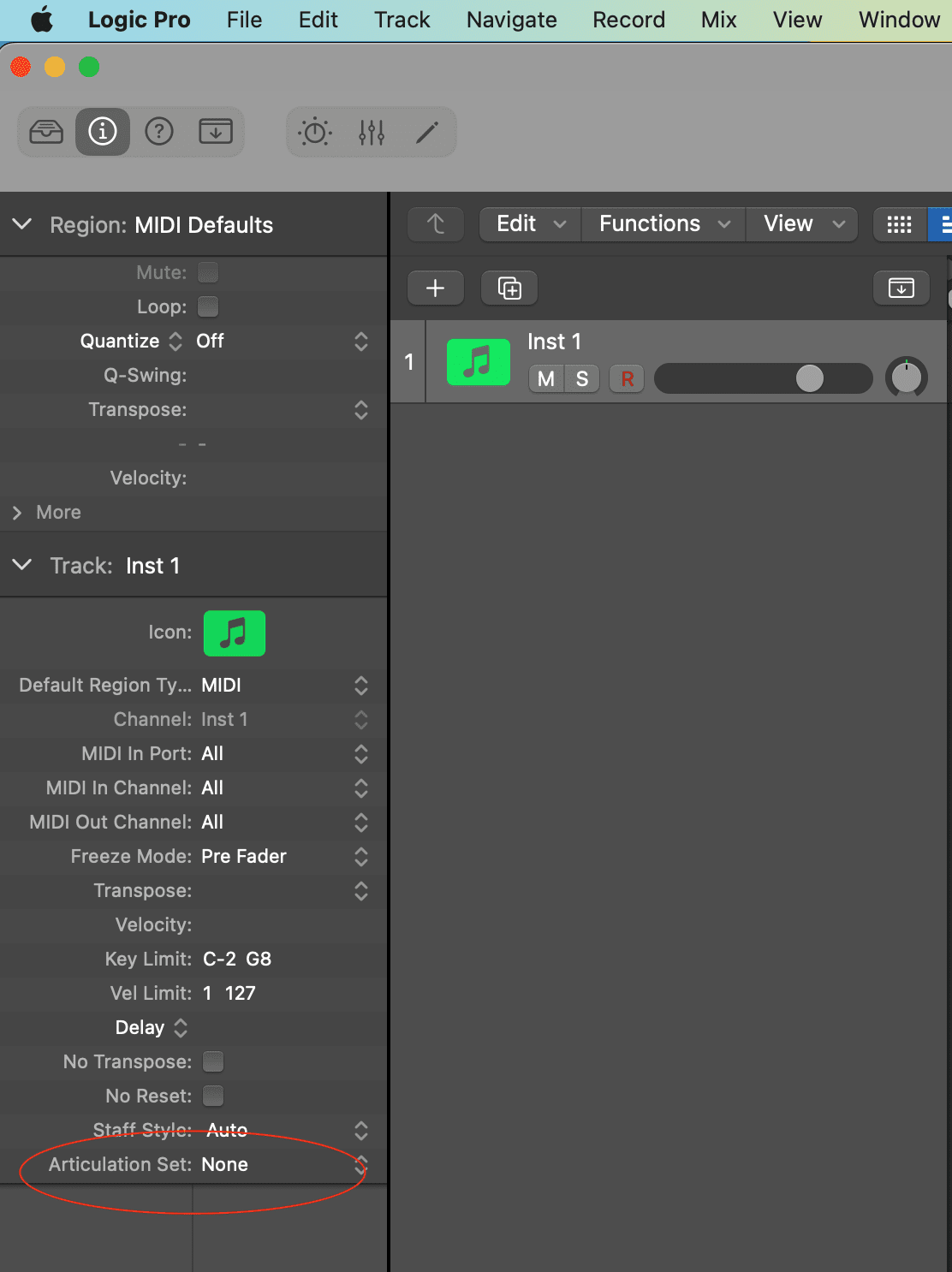
Task: Click the Track name field Inst 1 in inspector
Action: coord(153,566)
